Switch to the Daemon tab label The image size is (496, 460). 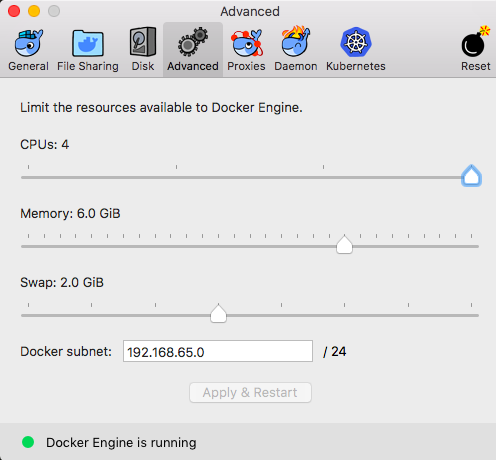coord(296,66)
